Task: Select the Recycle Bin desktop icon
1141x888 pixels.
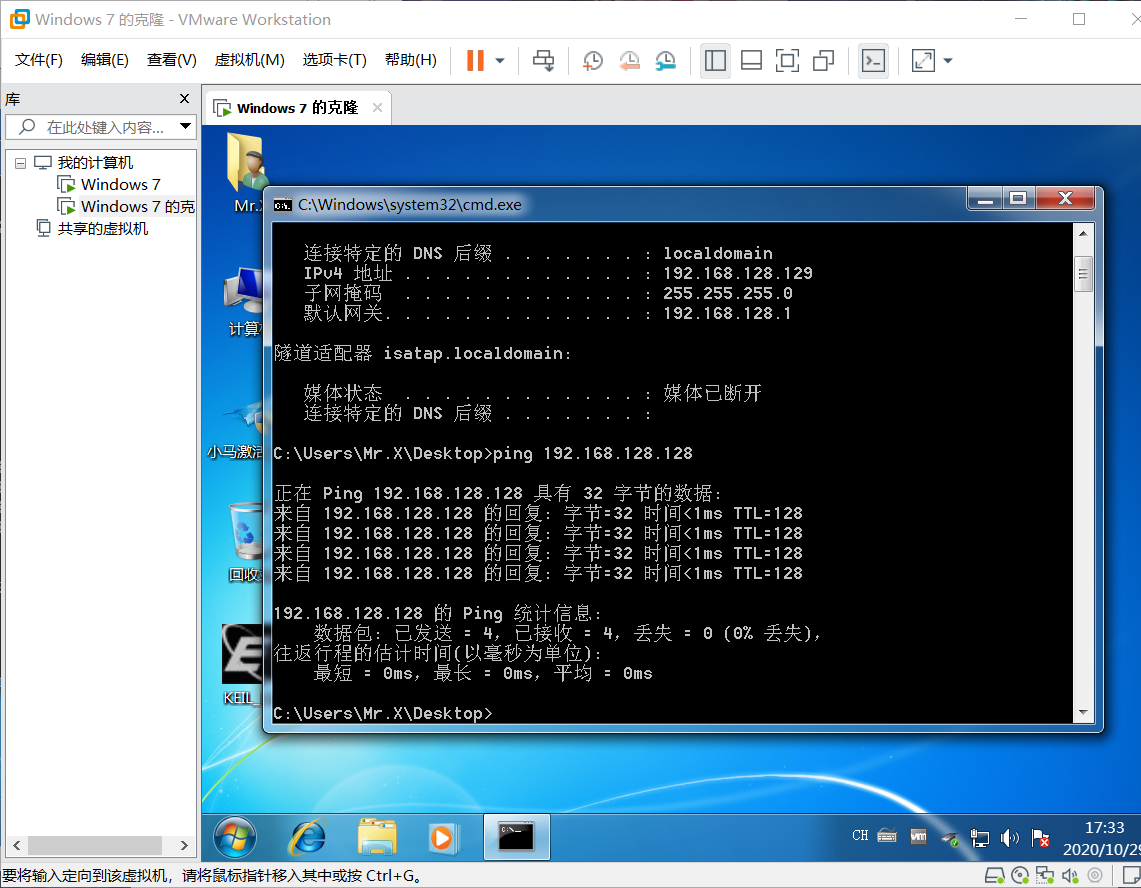Action: [244, 543]
